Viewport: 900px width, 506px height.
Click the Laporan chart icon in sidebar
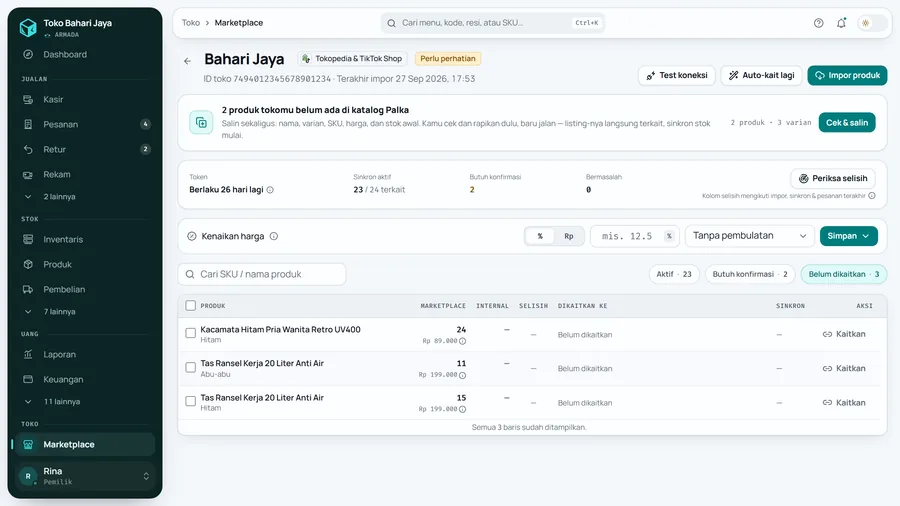(x=28, y=355)
